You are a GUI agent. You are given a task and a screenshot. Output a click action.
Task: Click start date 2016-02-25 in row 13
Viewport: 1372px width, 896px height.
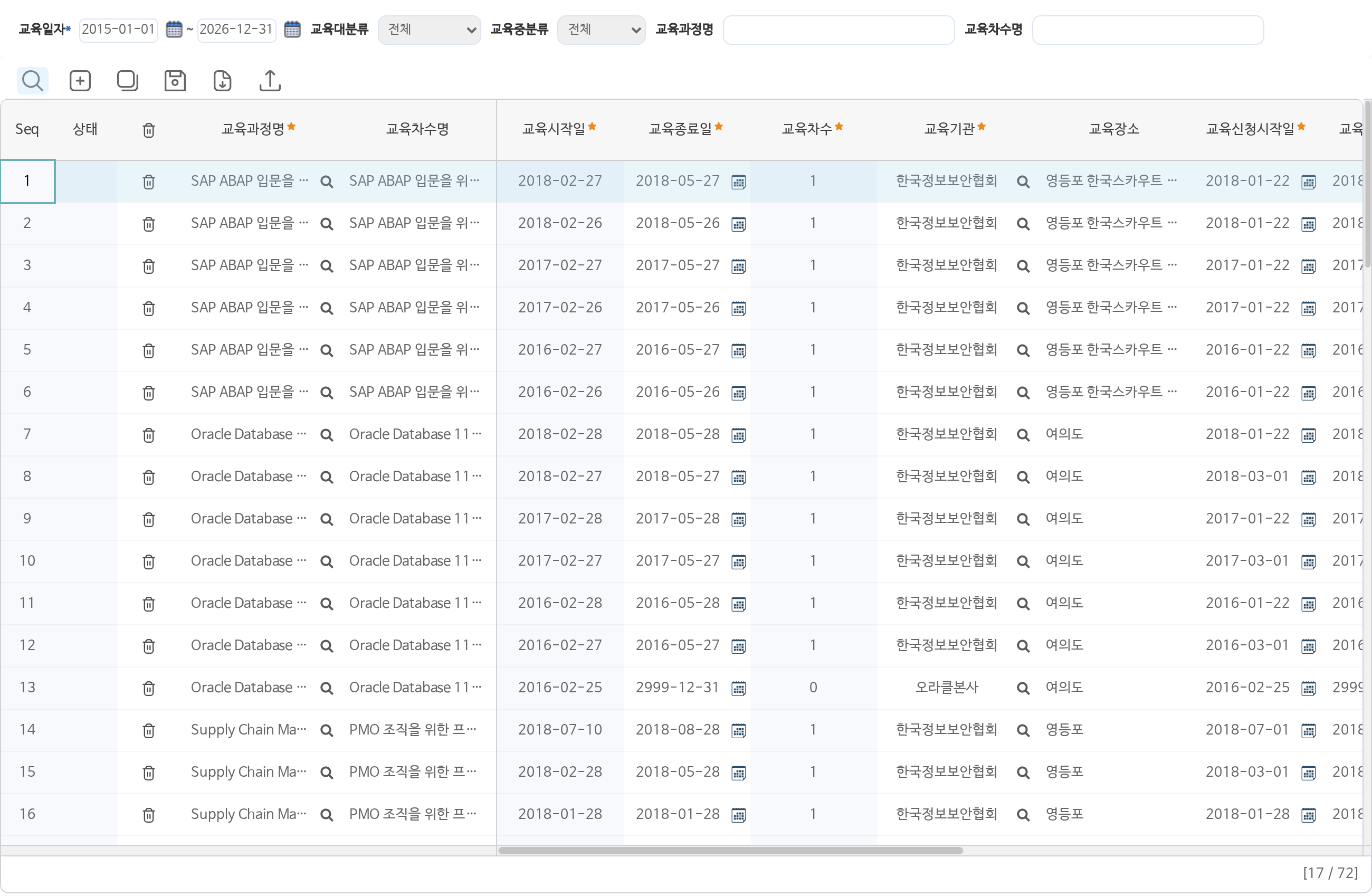560,688
